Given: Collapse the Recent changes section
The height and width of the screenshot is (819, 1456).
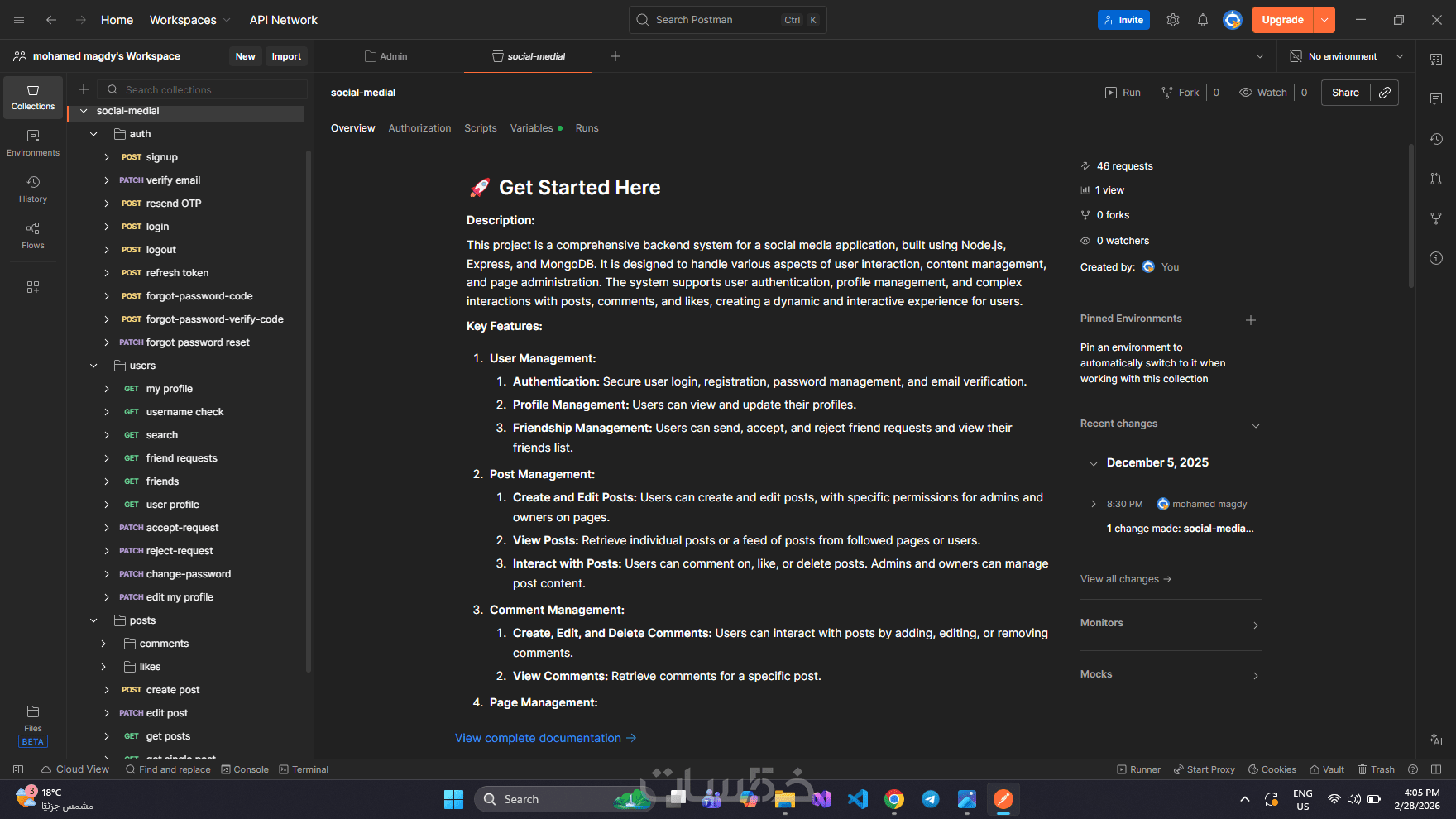Looking at the screenshot, I should 1256,426.
